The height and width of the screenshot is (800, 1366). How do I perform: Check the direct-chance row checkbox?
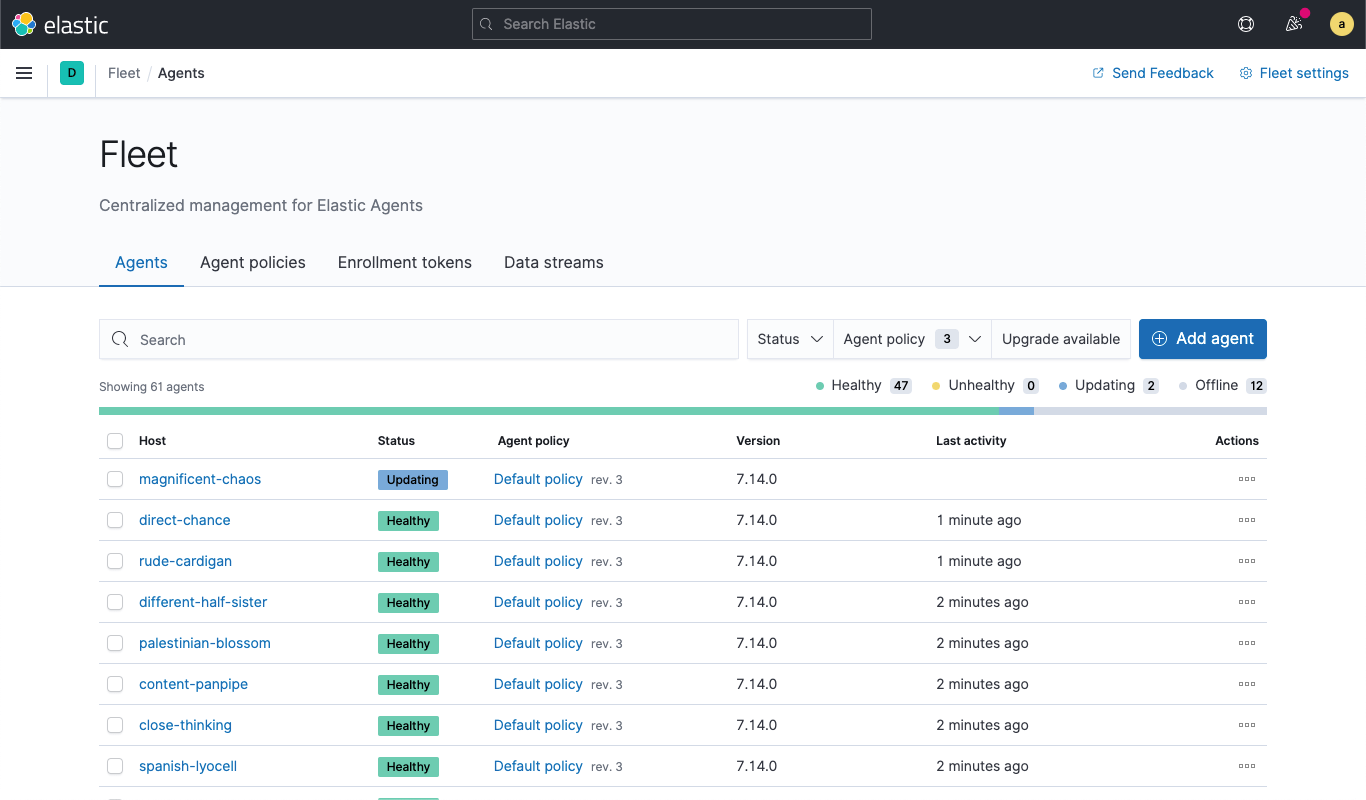click(x=115, y=520)
